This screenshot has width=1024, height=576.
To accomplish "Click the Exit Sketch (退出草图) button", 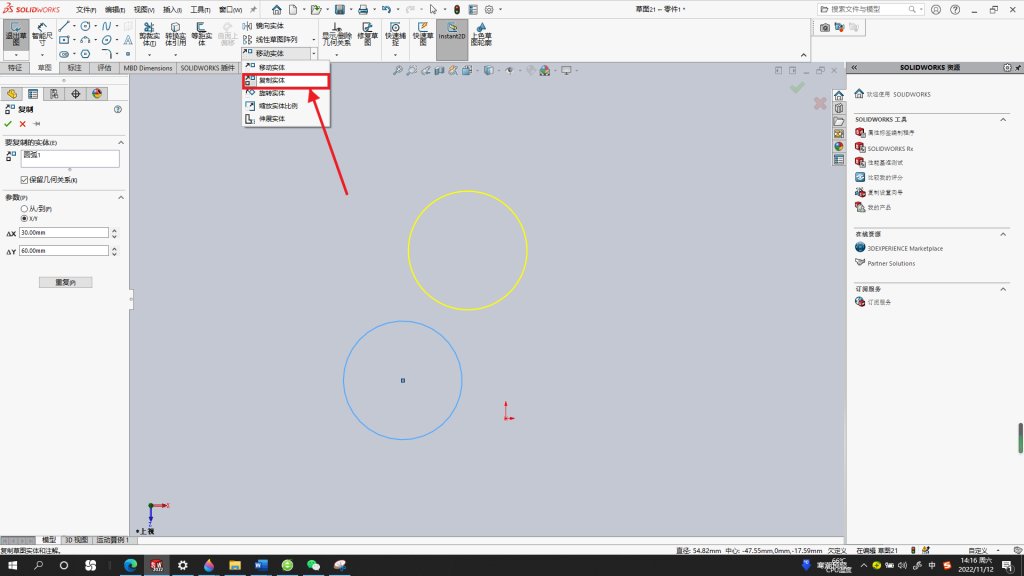I will click(x=16, y=35).
